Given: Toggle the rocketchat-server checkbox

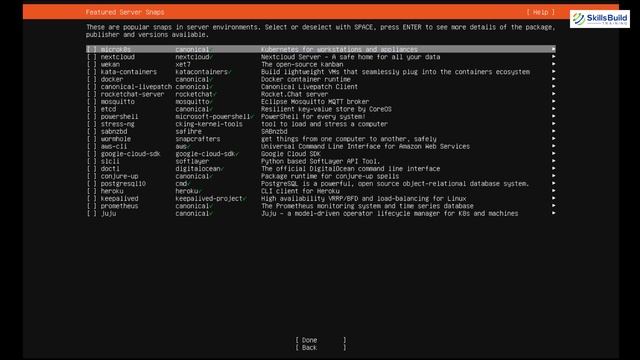Looking at the screenshot, I should click(91, 94).
